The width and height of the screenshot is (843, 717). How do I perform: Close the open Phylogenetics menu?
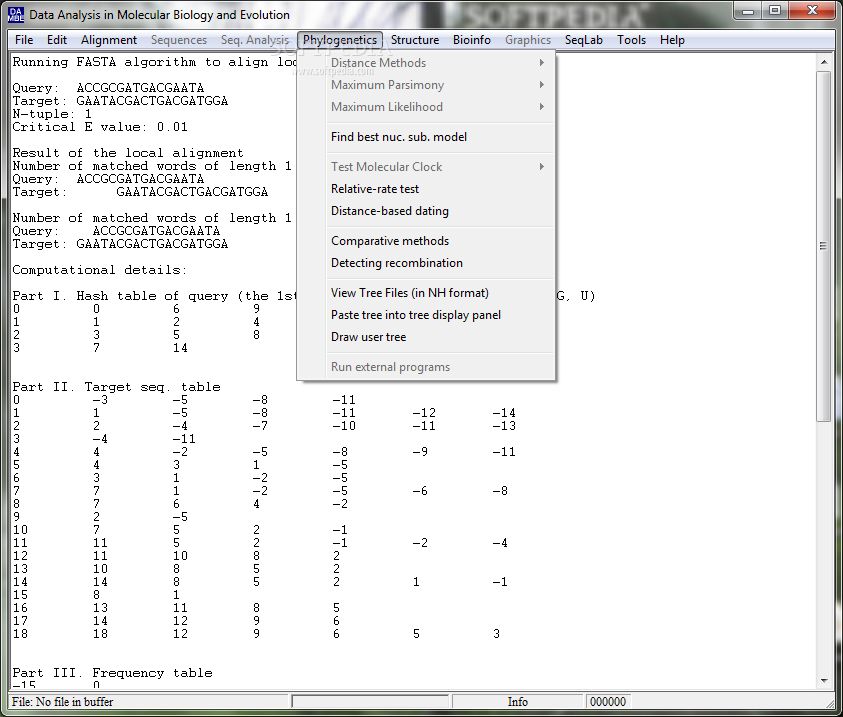tap(340, 40)
